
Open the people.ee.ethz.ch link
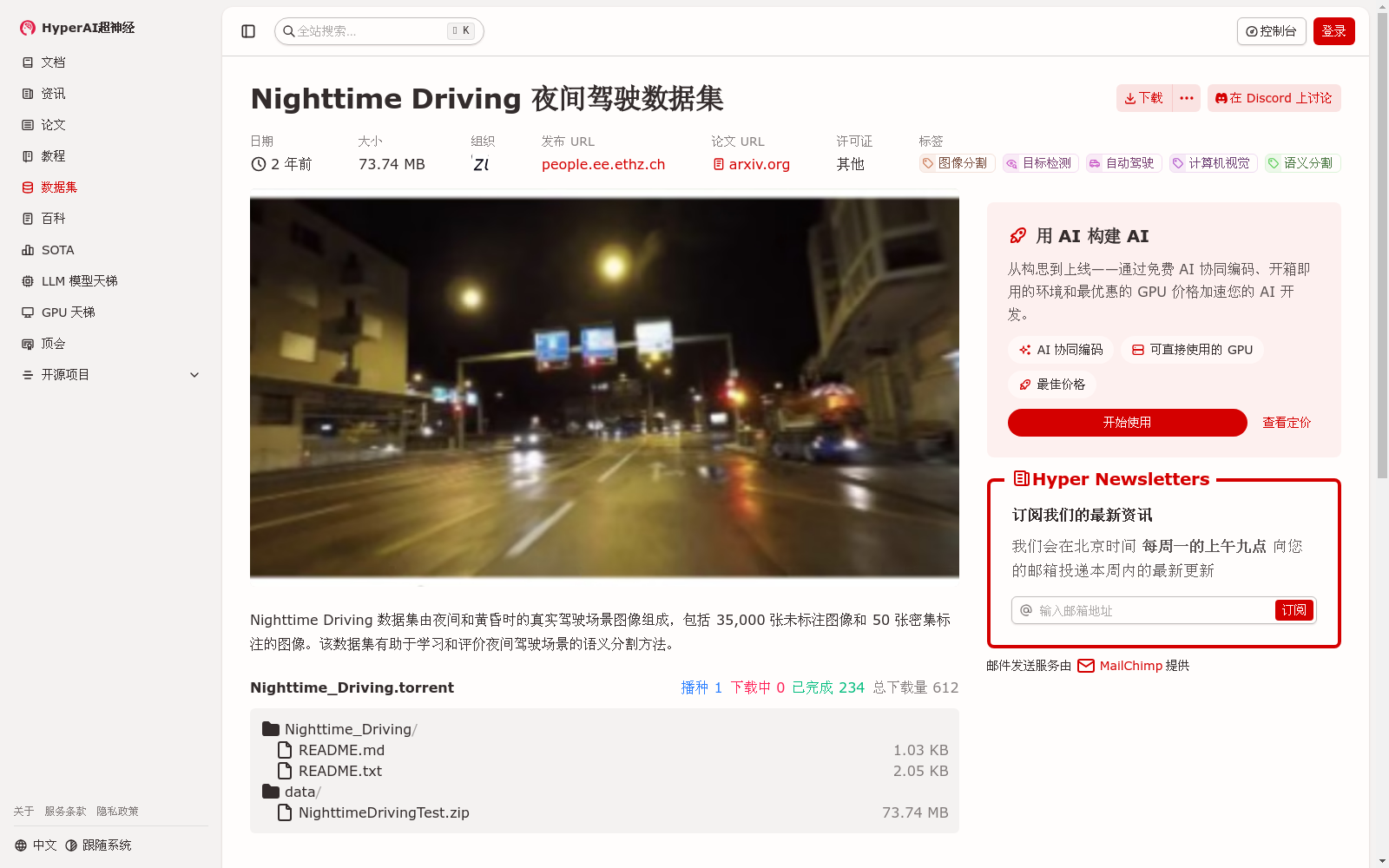[603, 164]
